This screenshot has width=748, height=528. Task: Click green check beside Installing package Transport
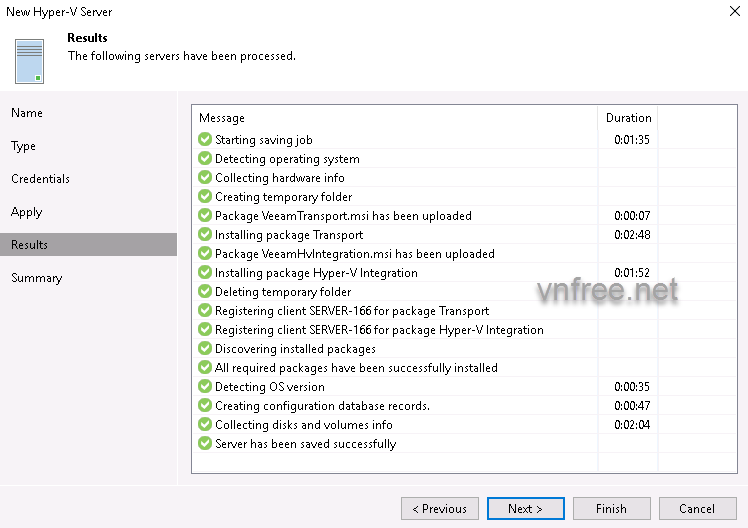pyautogui.click(x=205, y=235)
